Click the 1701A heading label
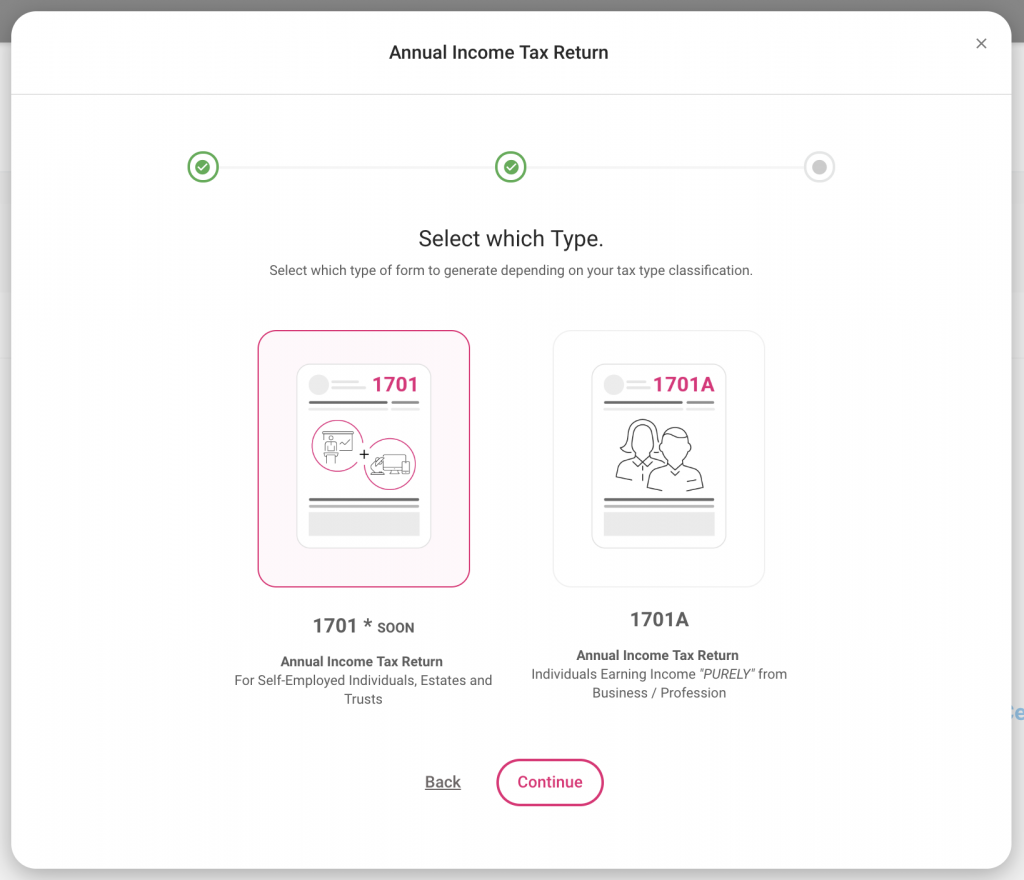The height and width of the screenshot is (880, 1024). (x=658, y=619)
